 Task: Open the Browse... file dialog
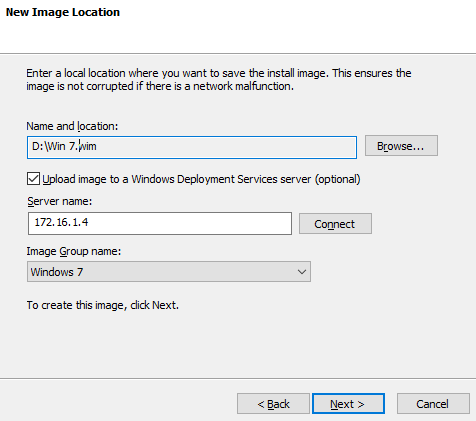point(401,146)
